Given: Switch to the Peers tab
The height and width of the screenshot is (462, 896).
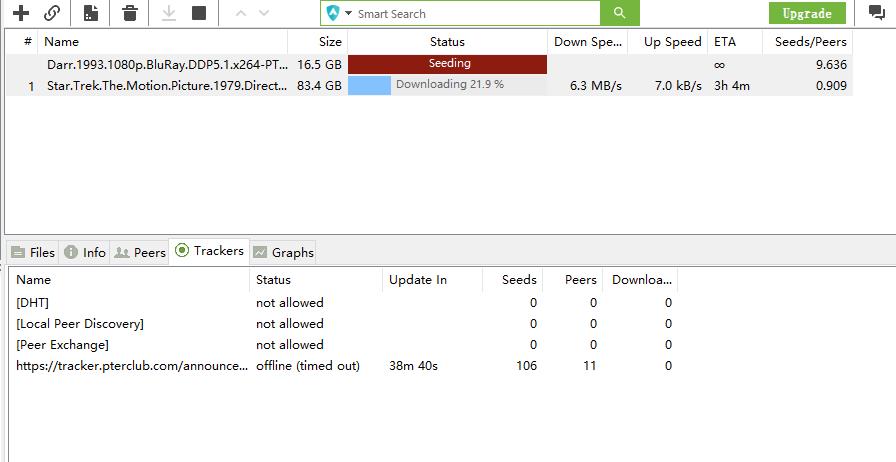Looking at the screenshot, I should coord(139,252).
